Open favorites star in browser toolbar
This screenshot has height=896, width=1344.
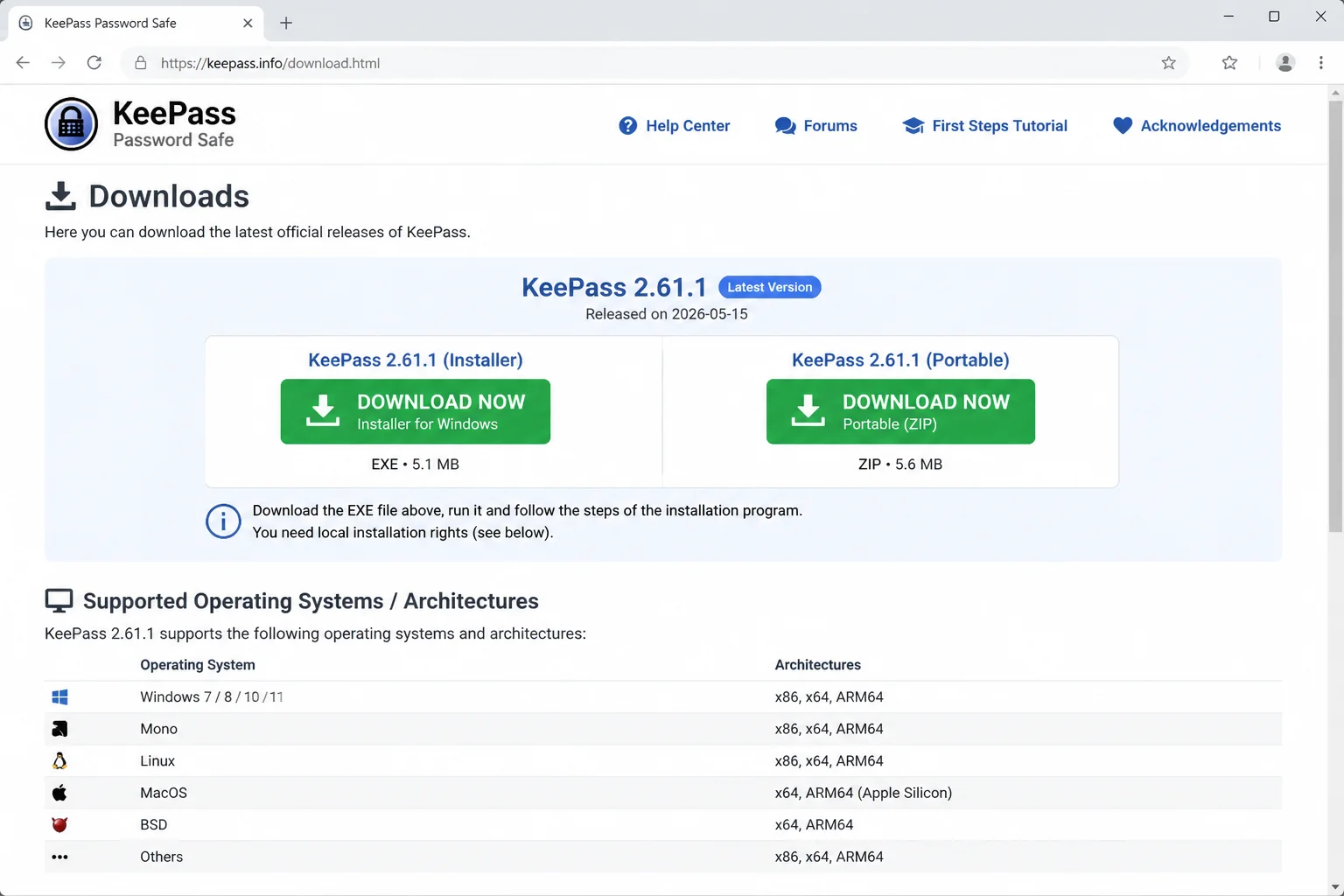pos(1229,63)
